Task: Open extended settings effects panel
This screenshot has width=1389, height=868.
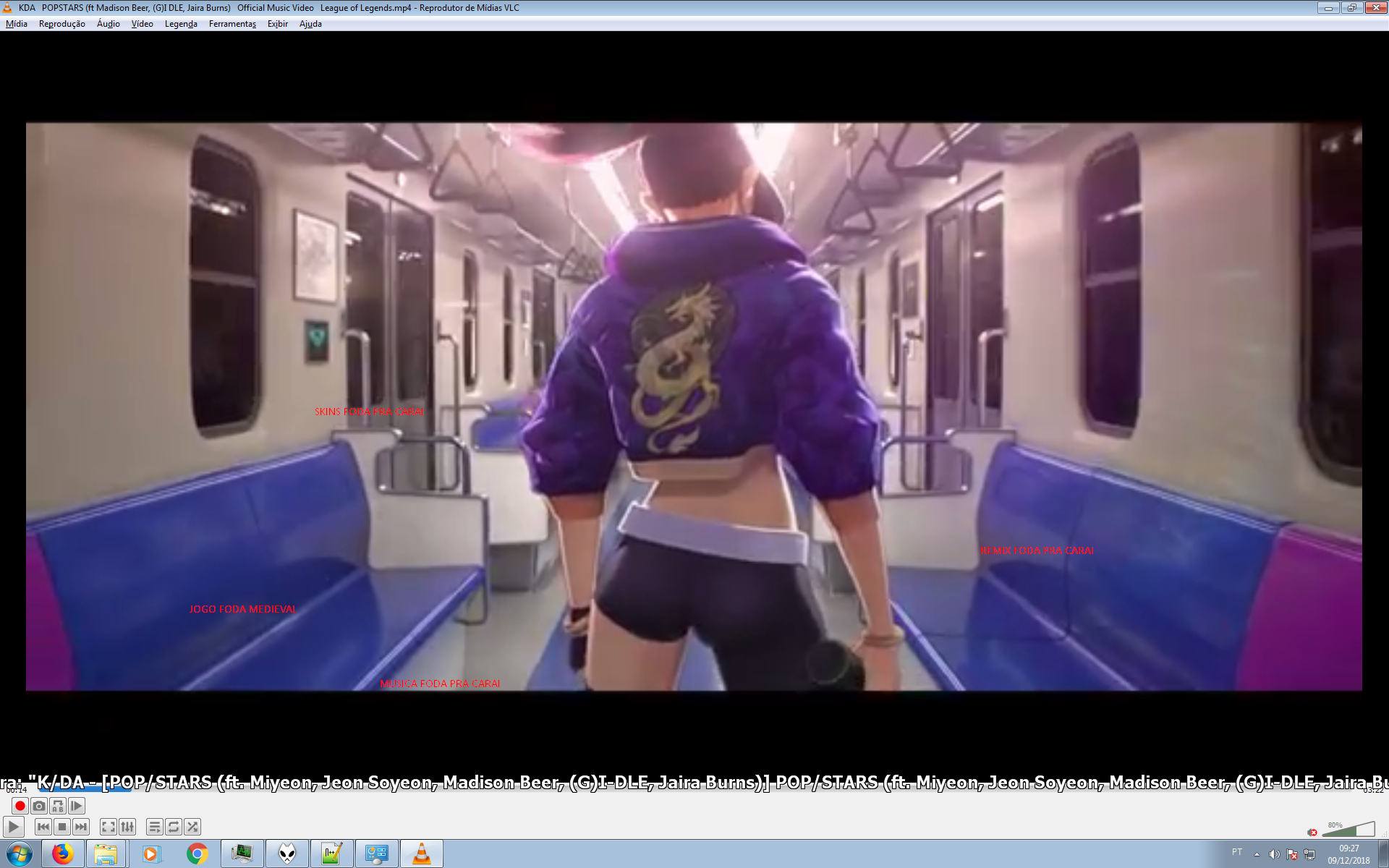Action: click(x=127, y=827)
